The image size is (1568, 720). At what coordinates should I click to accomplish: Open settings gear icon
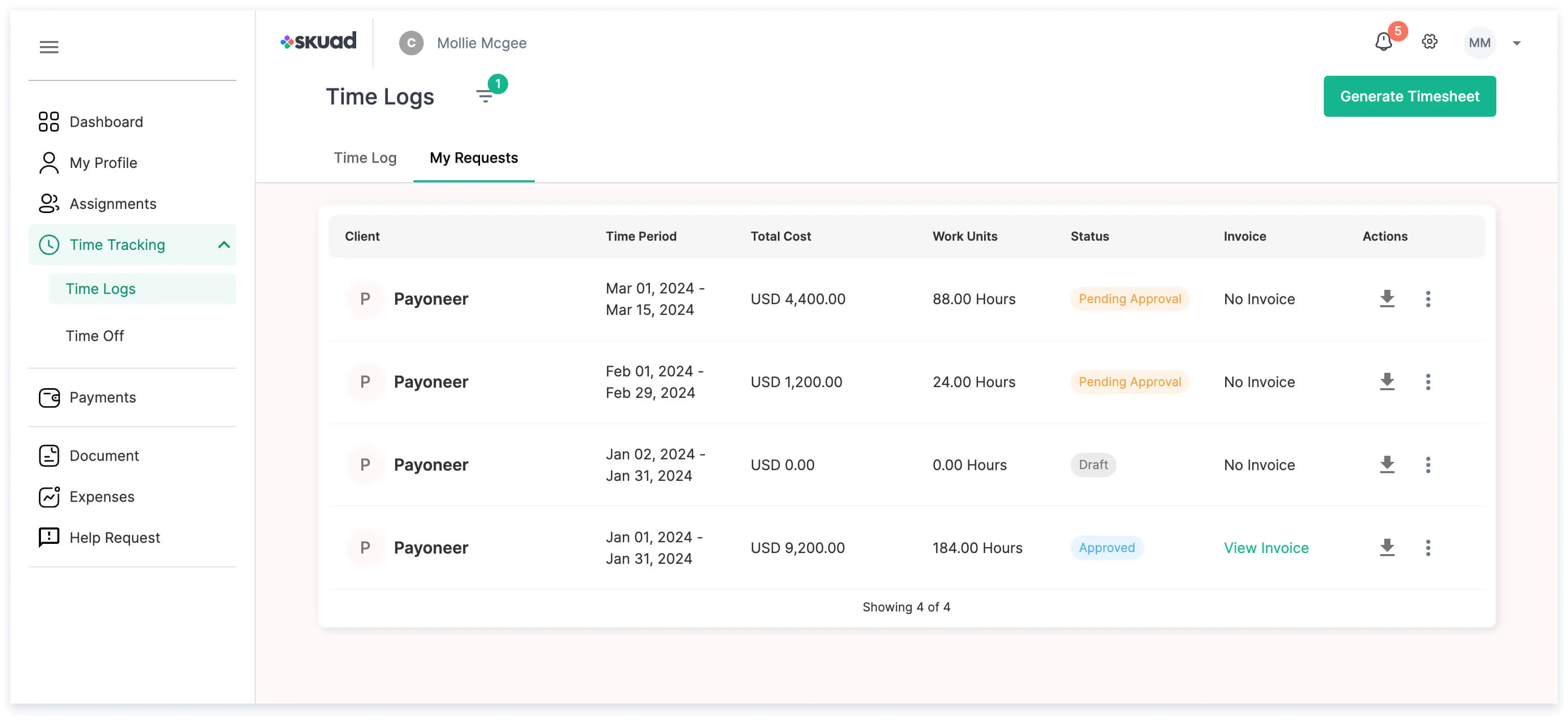[x=1429, y=42]
